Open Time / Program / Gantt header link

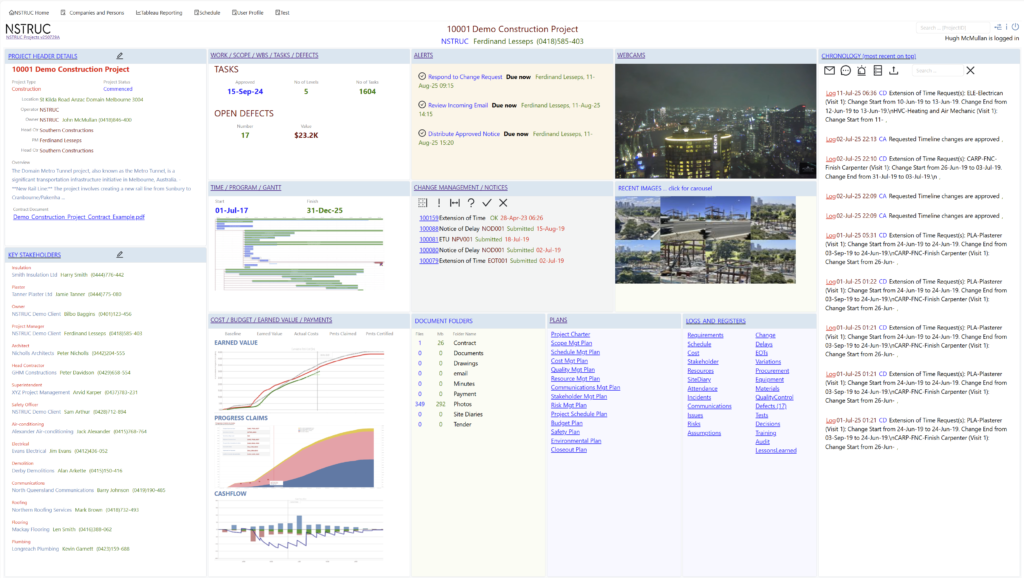[246, 187]
